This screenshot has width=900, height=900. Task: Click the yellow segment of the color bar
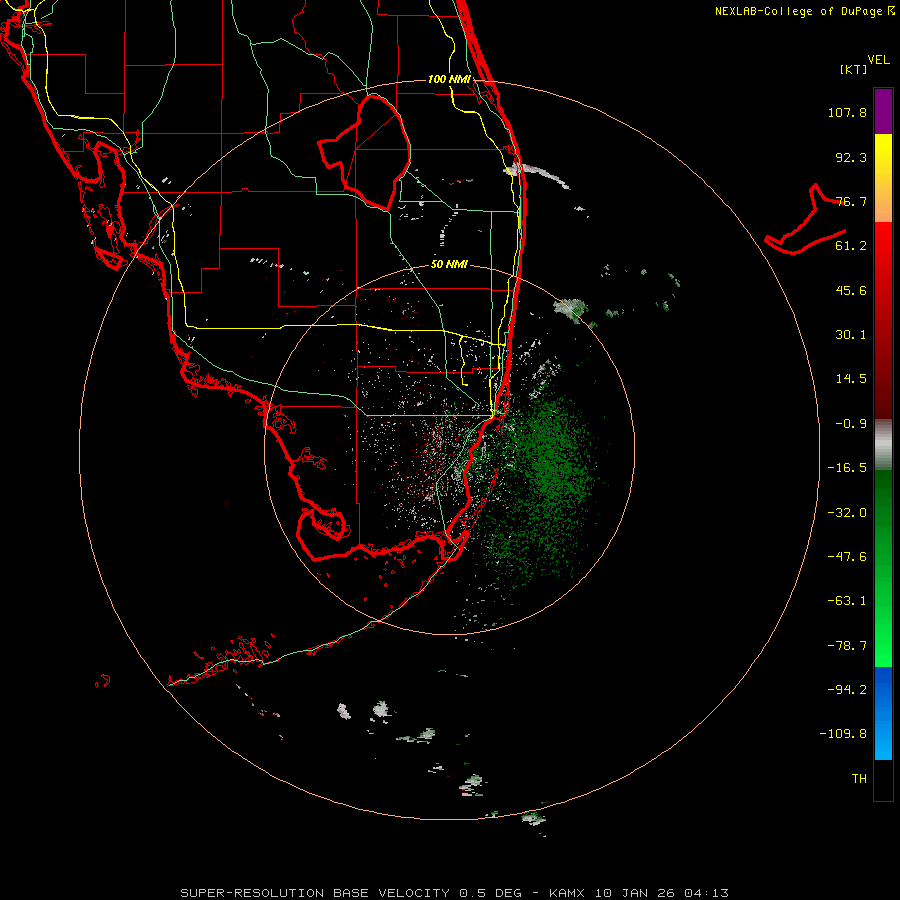(883, 155)
